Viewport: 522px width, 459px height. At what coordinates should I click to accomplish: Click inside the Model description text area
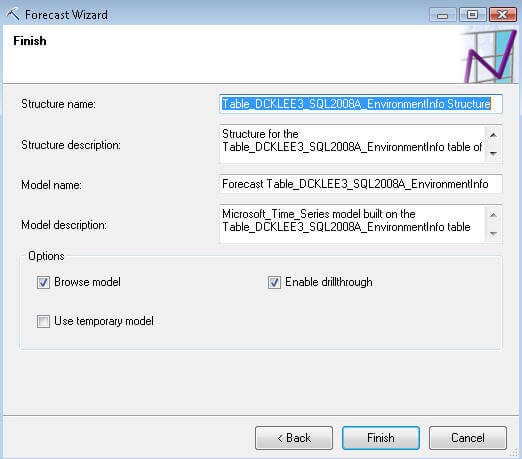[352, 224]
